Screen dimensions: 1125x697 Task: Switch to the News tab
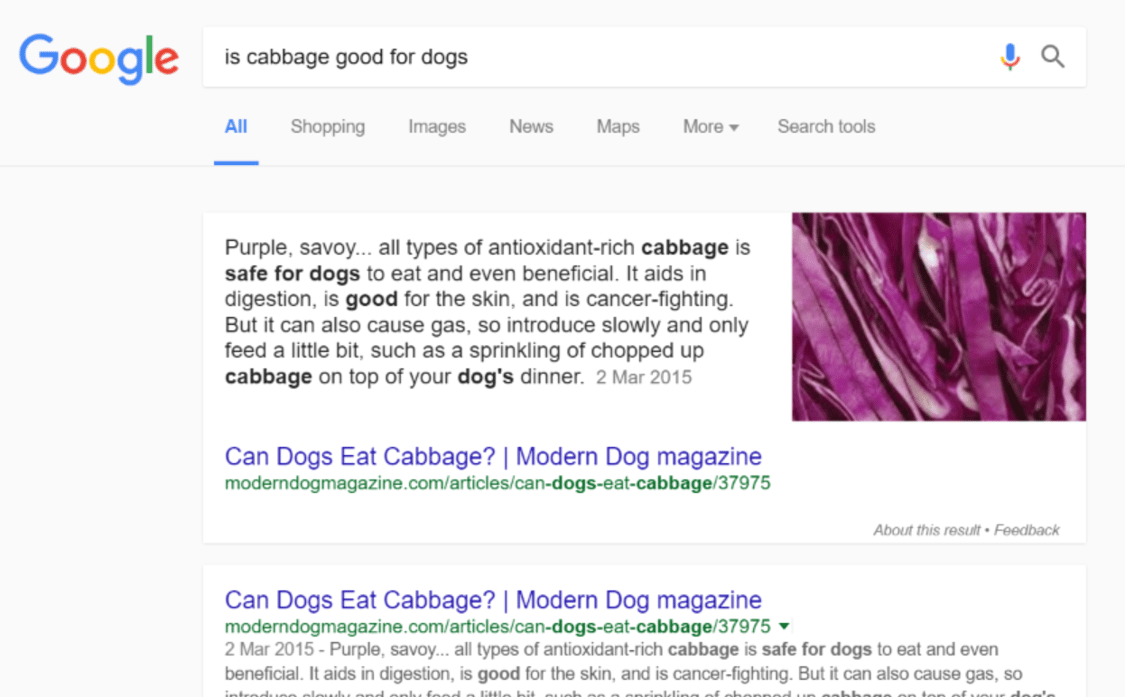(x=531, y=126)
